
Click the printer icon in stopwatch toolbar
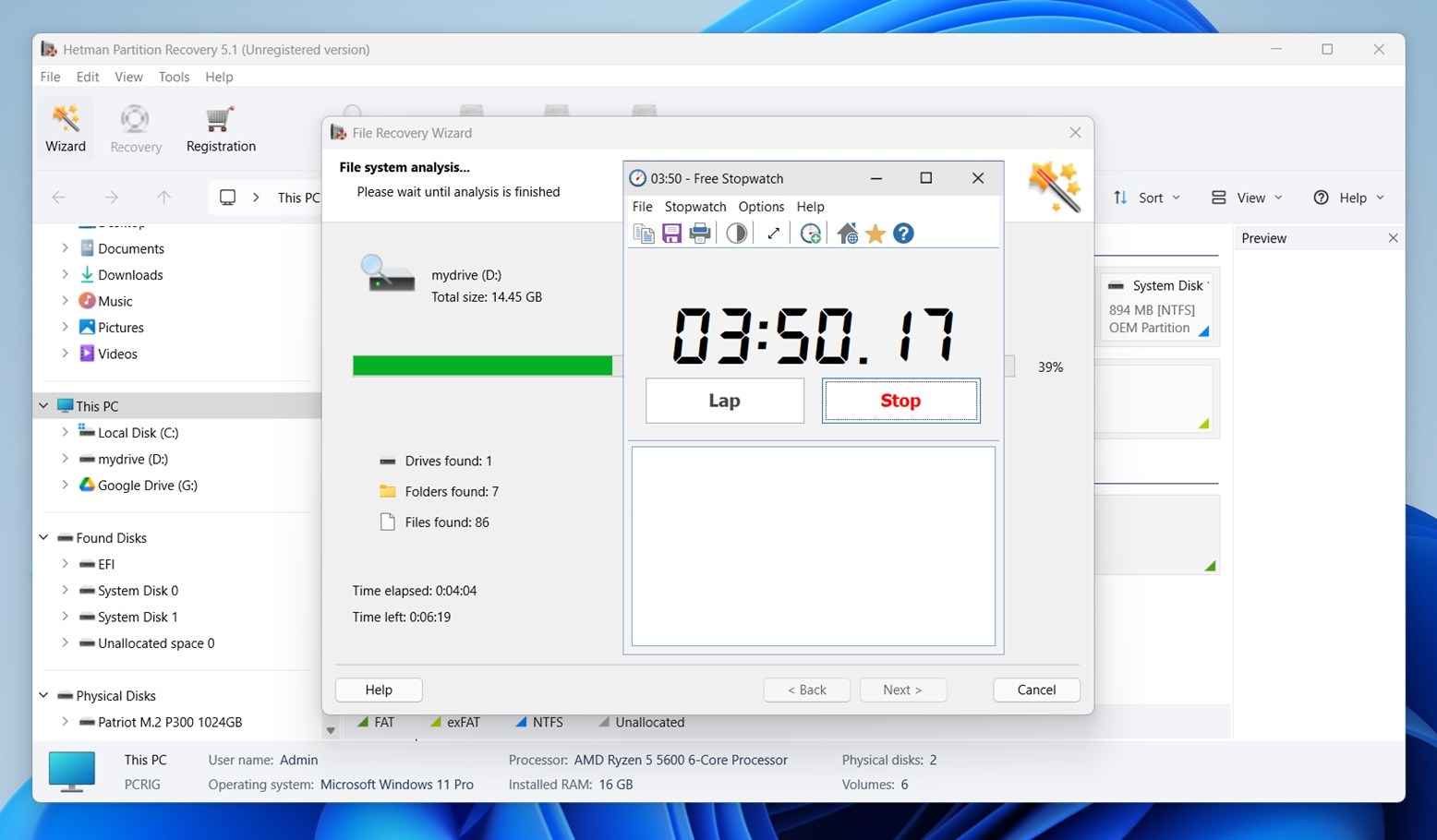click(x=700, y=234)
